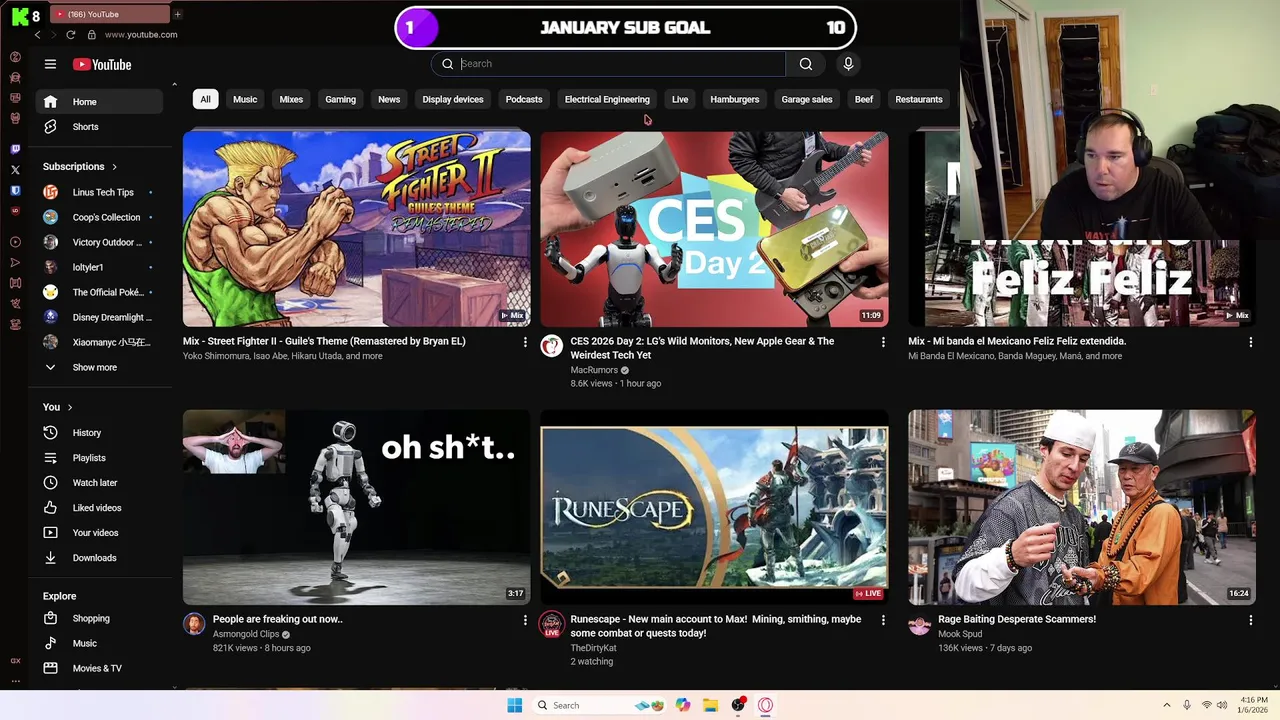1280x720 pixels.
Task: Click the Windows Start button
Action: point(514,705)
